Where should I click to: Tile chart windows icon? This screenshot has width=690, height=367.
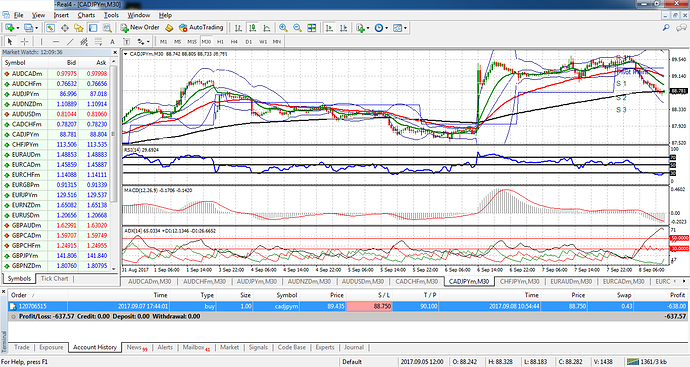click(312, 28)
